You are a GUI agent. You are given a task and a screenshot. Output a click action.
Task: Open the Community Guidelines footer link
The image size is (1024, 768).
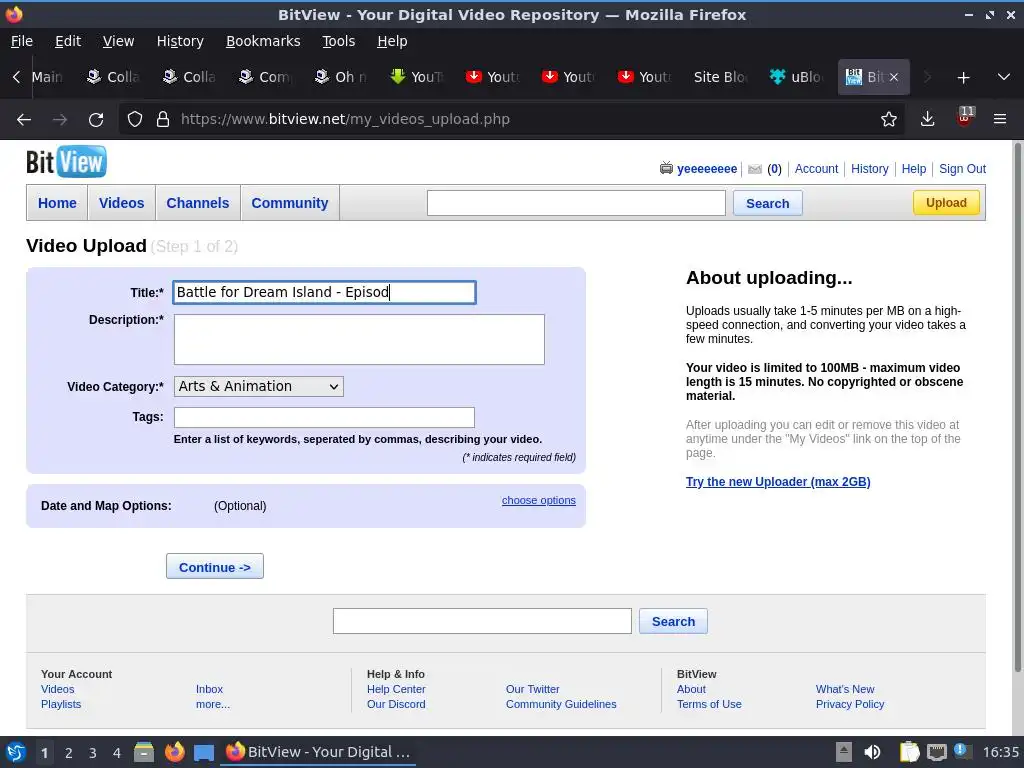[561, 704]
